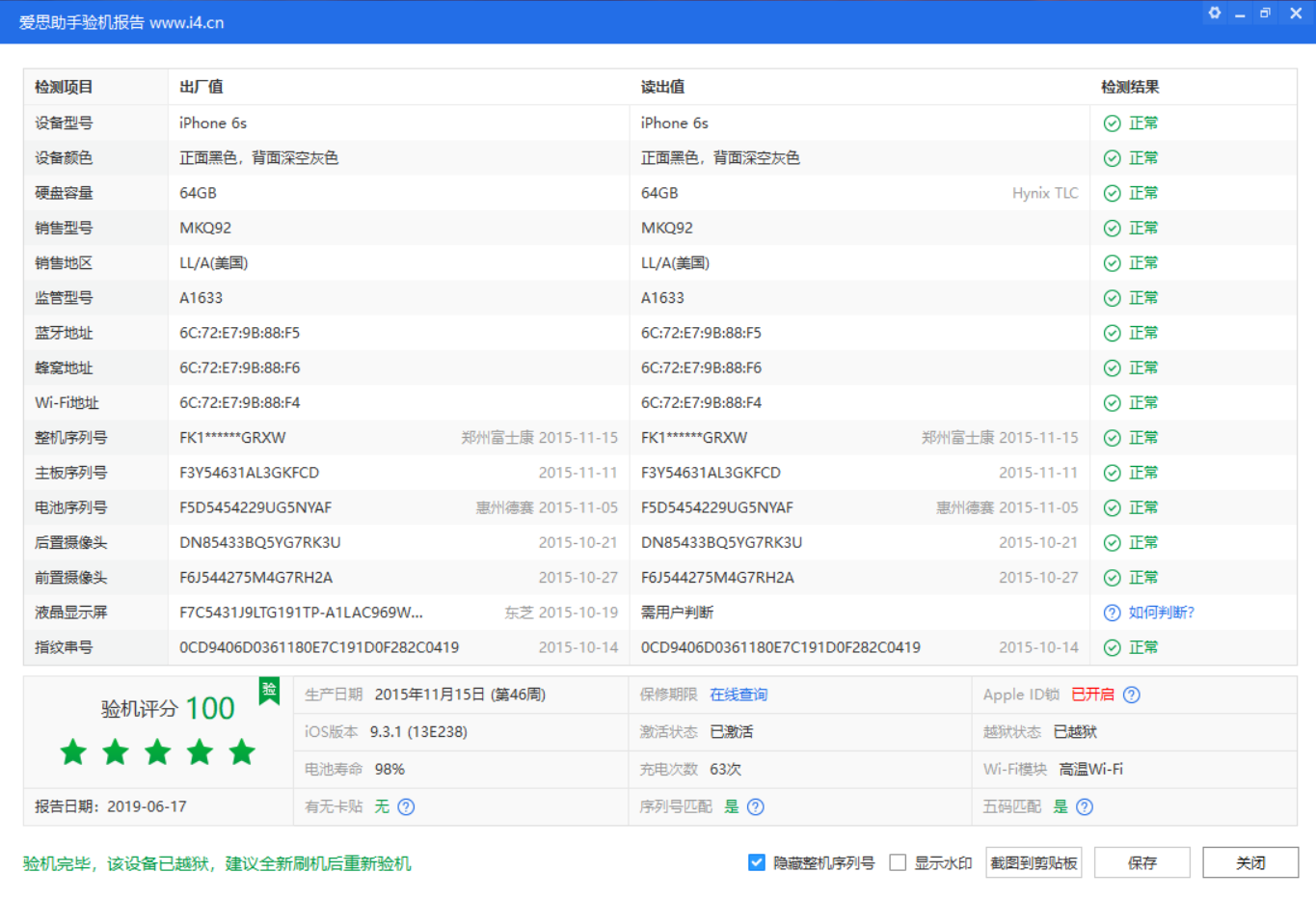Save the report with the 保存 button
Screen dimensions: 1316x900
(1142, 862)
